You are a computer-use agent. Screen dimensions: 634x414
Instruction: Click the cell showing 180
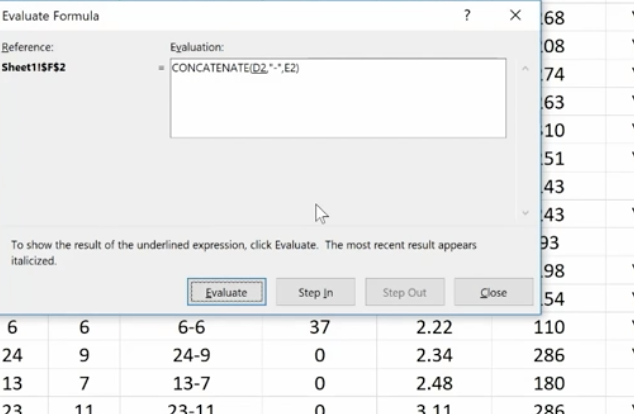pos(549,383)
